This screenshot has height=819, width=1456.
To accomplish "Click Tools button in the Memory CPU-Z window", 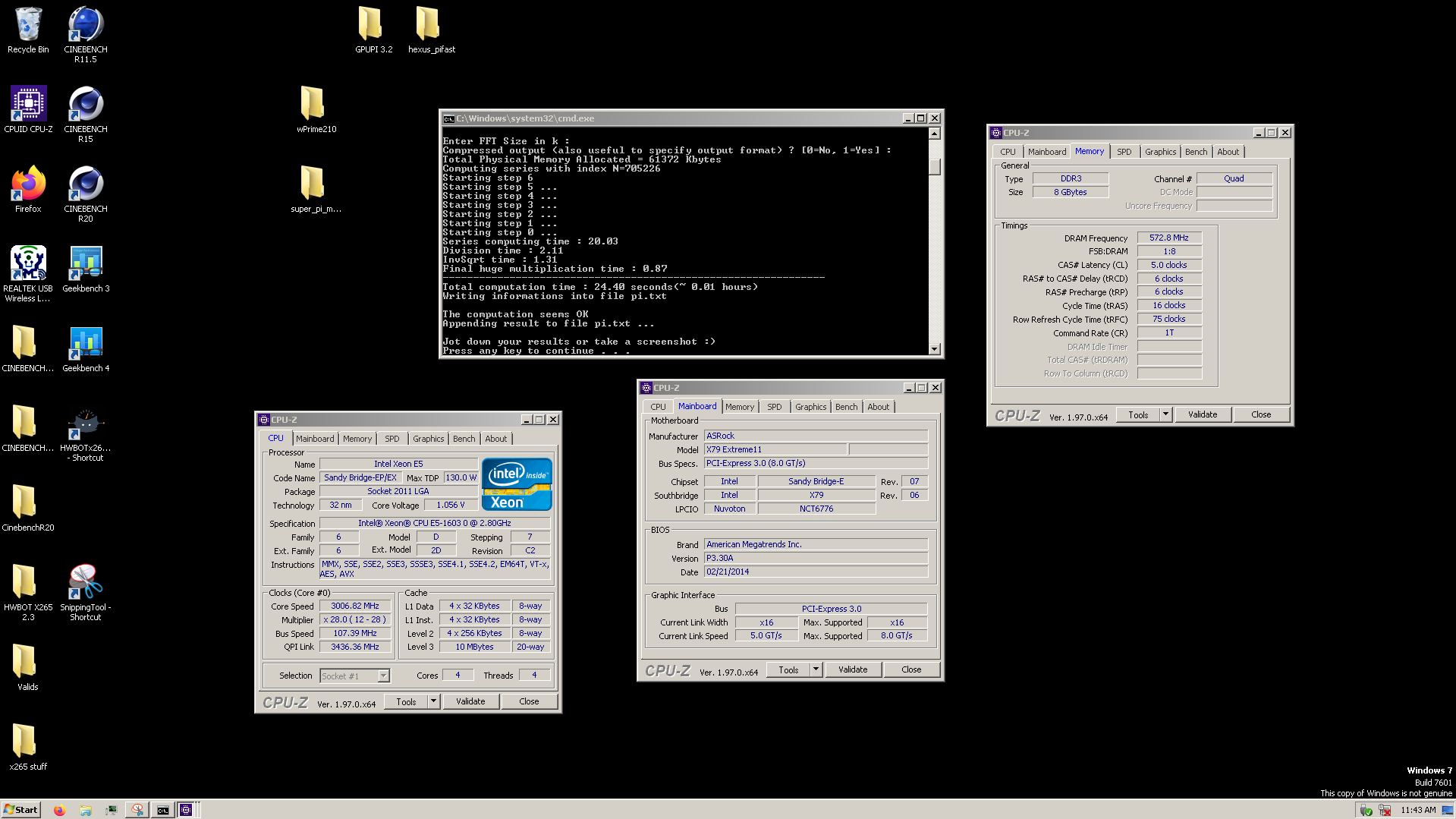I will 1138,414.
